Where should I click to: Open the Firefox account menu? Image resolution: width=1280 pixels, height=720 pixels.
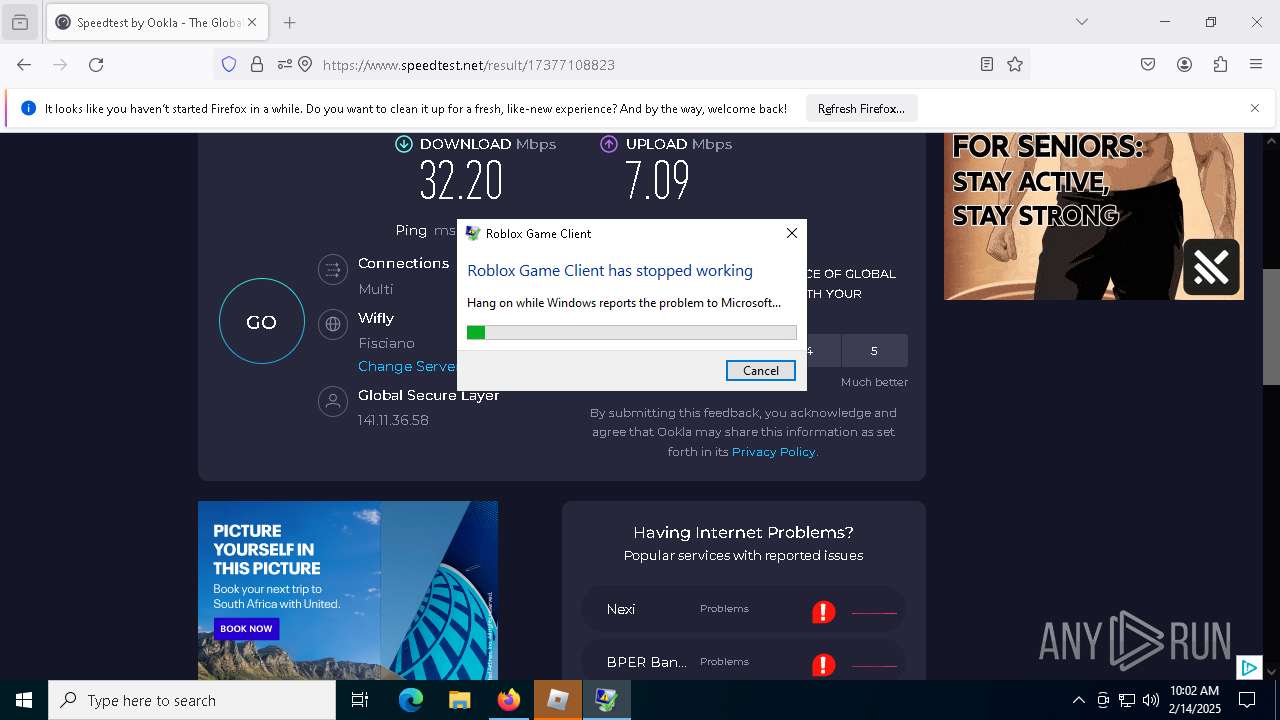[x=1184, y=65]
